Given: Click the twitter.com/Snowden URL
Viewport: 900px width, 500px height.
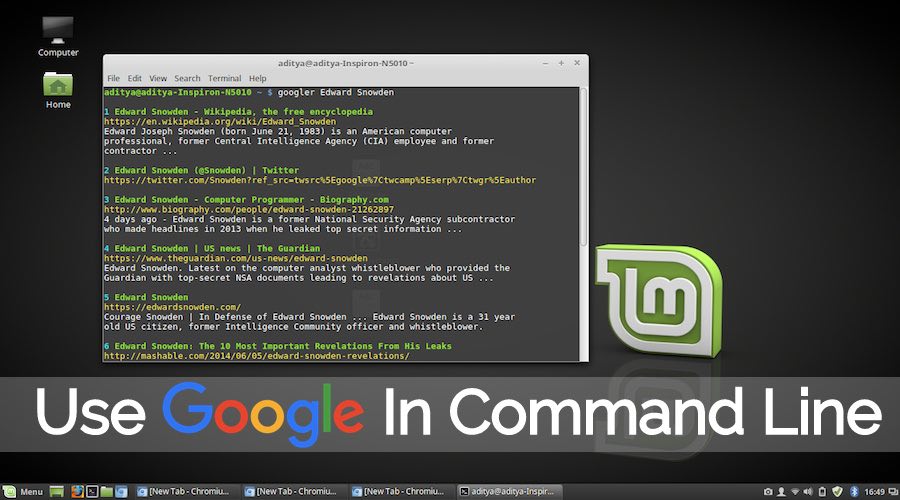Looking at the screenshot, I should click(320, 180).
